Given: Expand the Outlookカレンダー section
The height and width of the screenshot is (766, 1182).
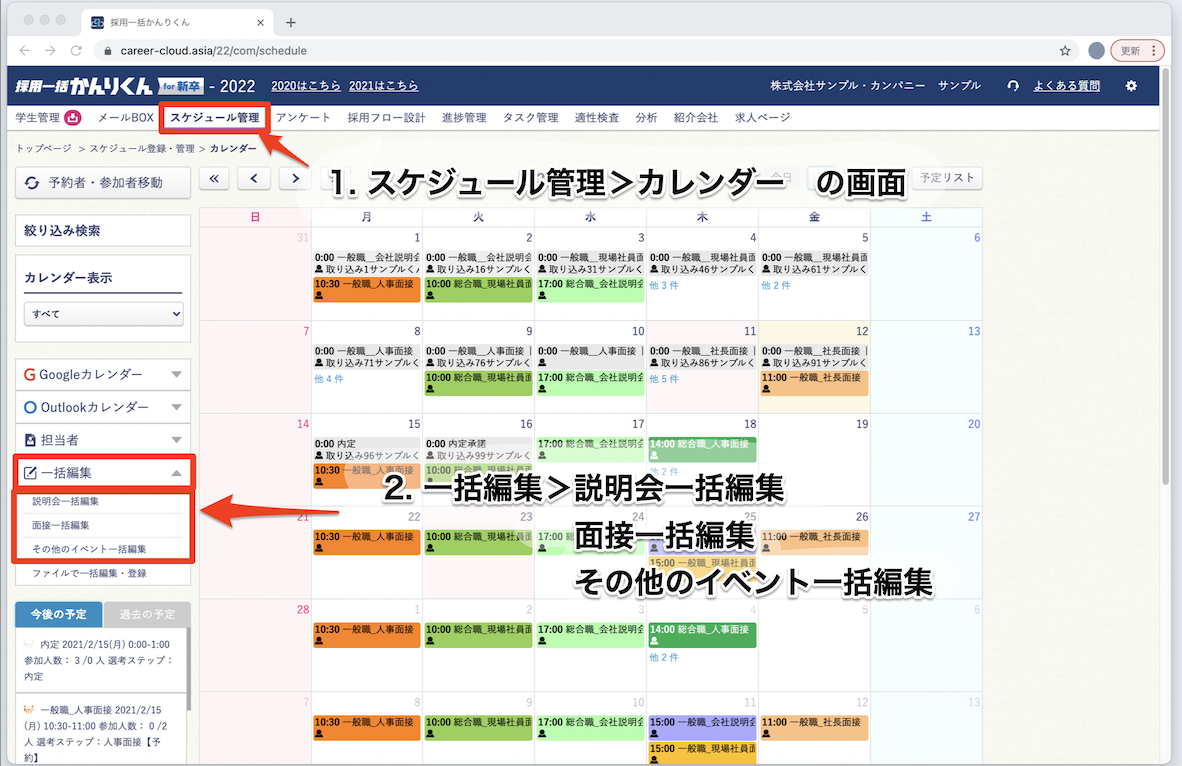Looking at the screenshot, I should tap(103, 407).
